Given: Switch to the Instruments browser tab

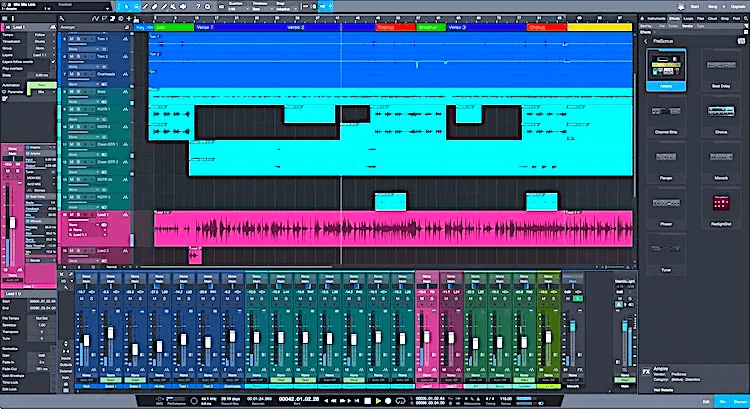Looking at the screenshot, I should click(x=656, y=19).
